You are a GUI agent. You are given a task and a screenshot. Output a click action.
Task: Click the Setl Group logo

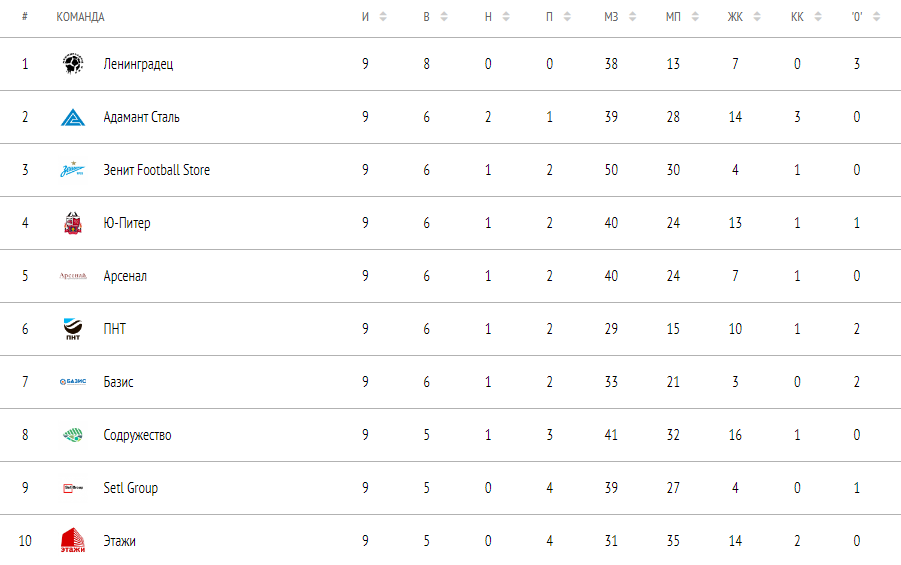(x=73, y=488)
